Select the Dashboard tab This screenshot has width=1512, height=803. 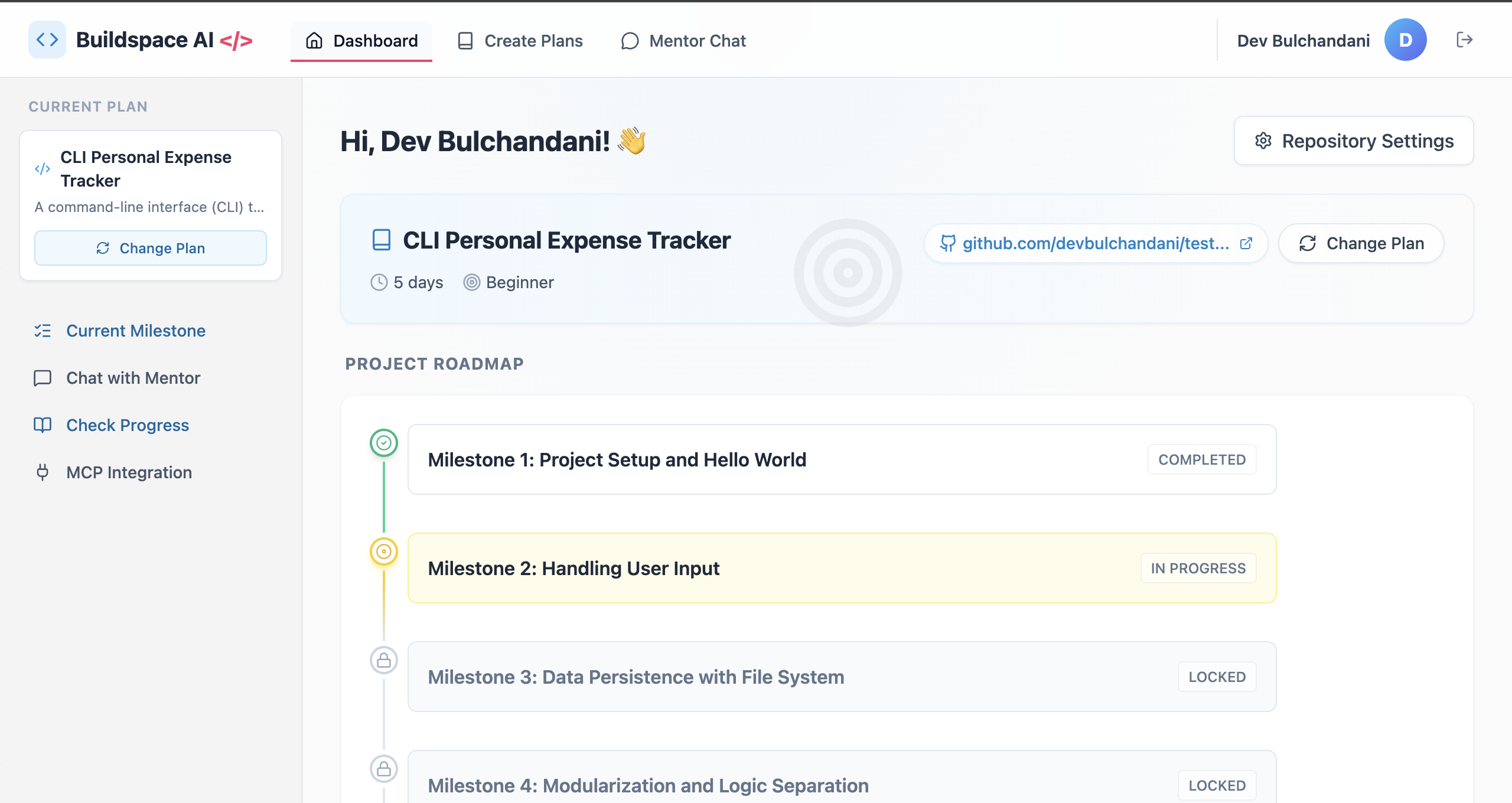click(361, 41)
